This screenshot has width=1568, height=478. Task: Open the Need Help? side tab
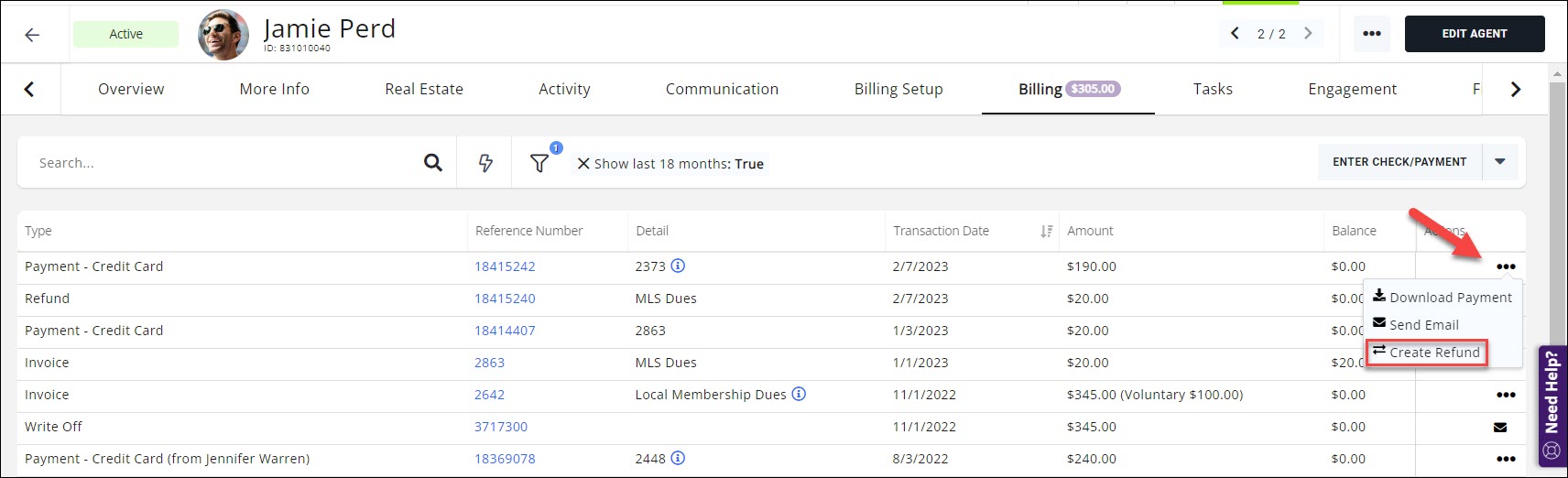1552,406
